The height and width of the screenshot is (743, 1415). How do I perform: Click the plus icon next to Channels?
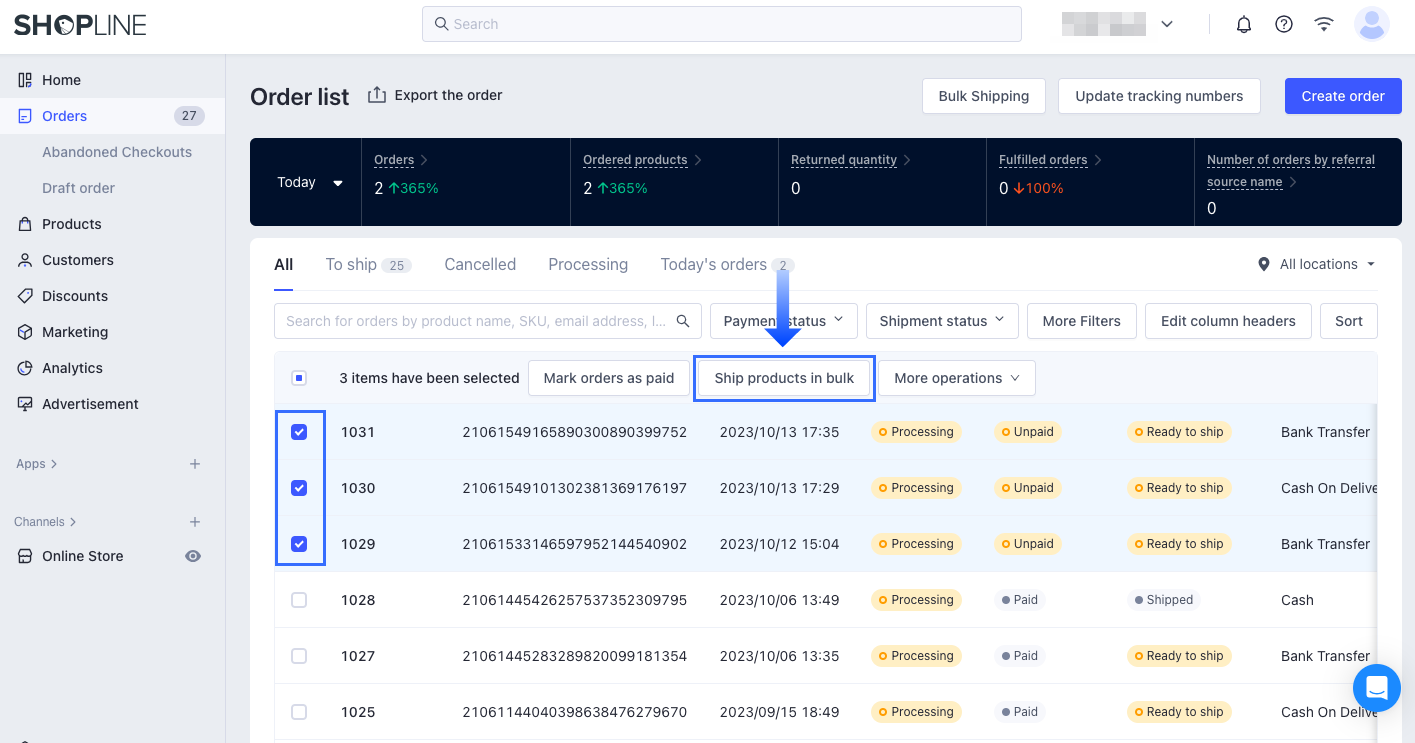195,522
